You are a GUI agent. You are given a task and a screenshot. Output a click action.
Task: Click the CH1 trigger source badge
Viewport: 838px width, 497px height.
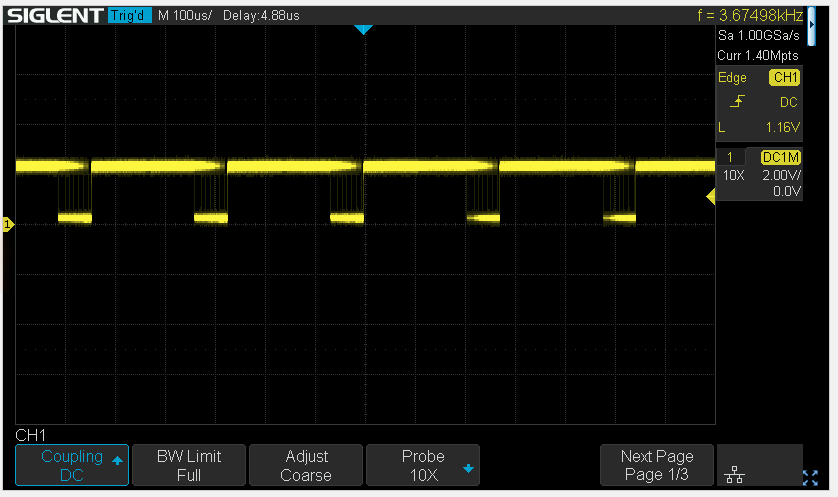click(x=785, y=77)
